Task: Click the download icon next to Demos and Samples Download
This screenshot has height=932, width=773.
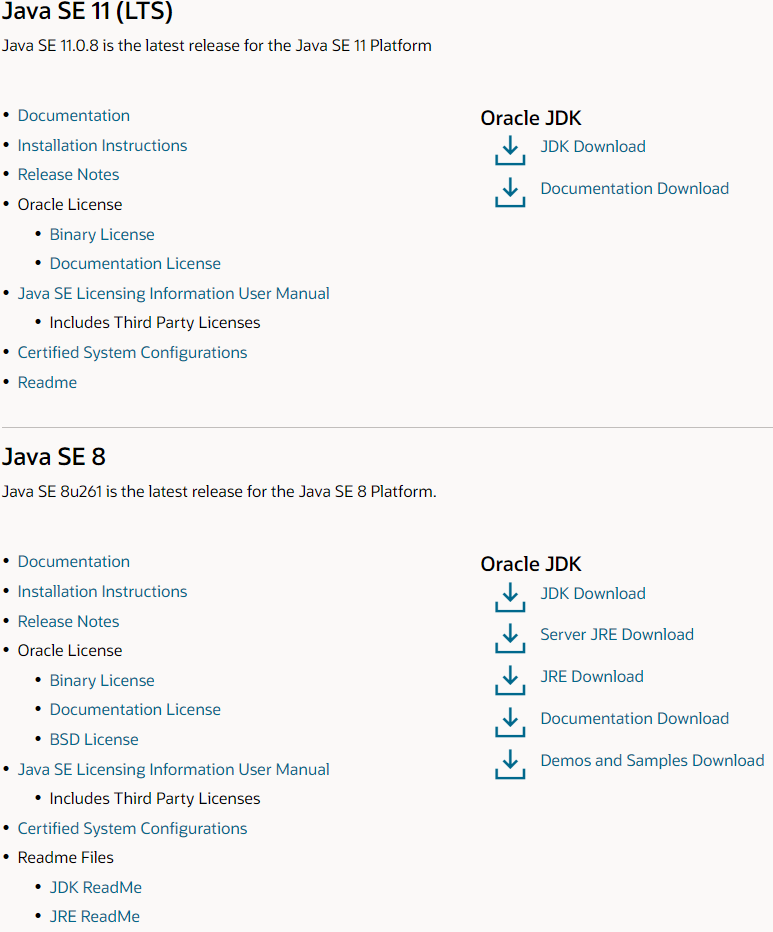Action: [x=510, y=764]
